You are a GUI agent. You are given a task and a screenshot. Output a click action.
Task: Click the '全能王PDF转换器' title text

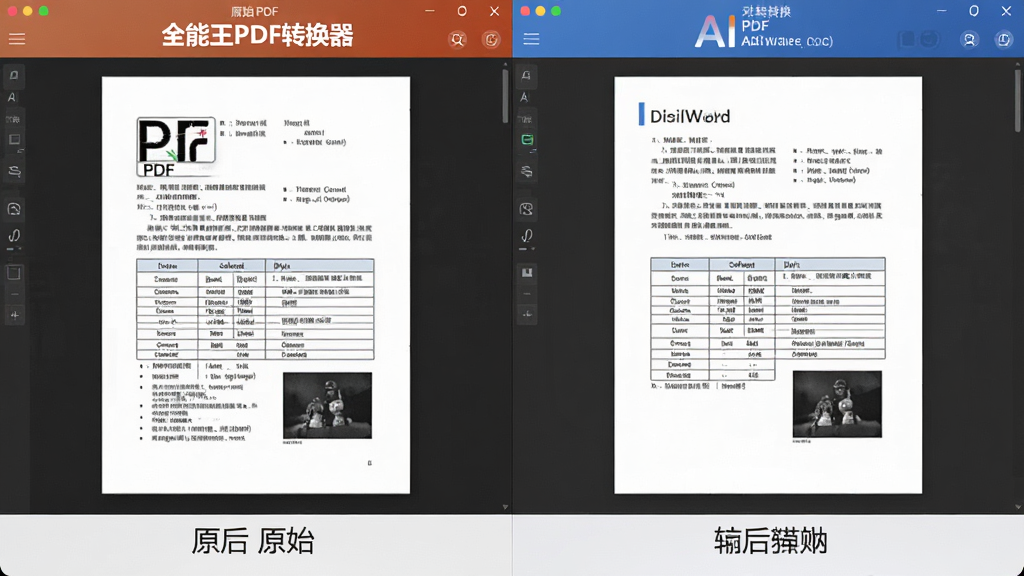pos(257,36)
